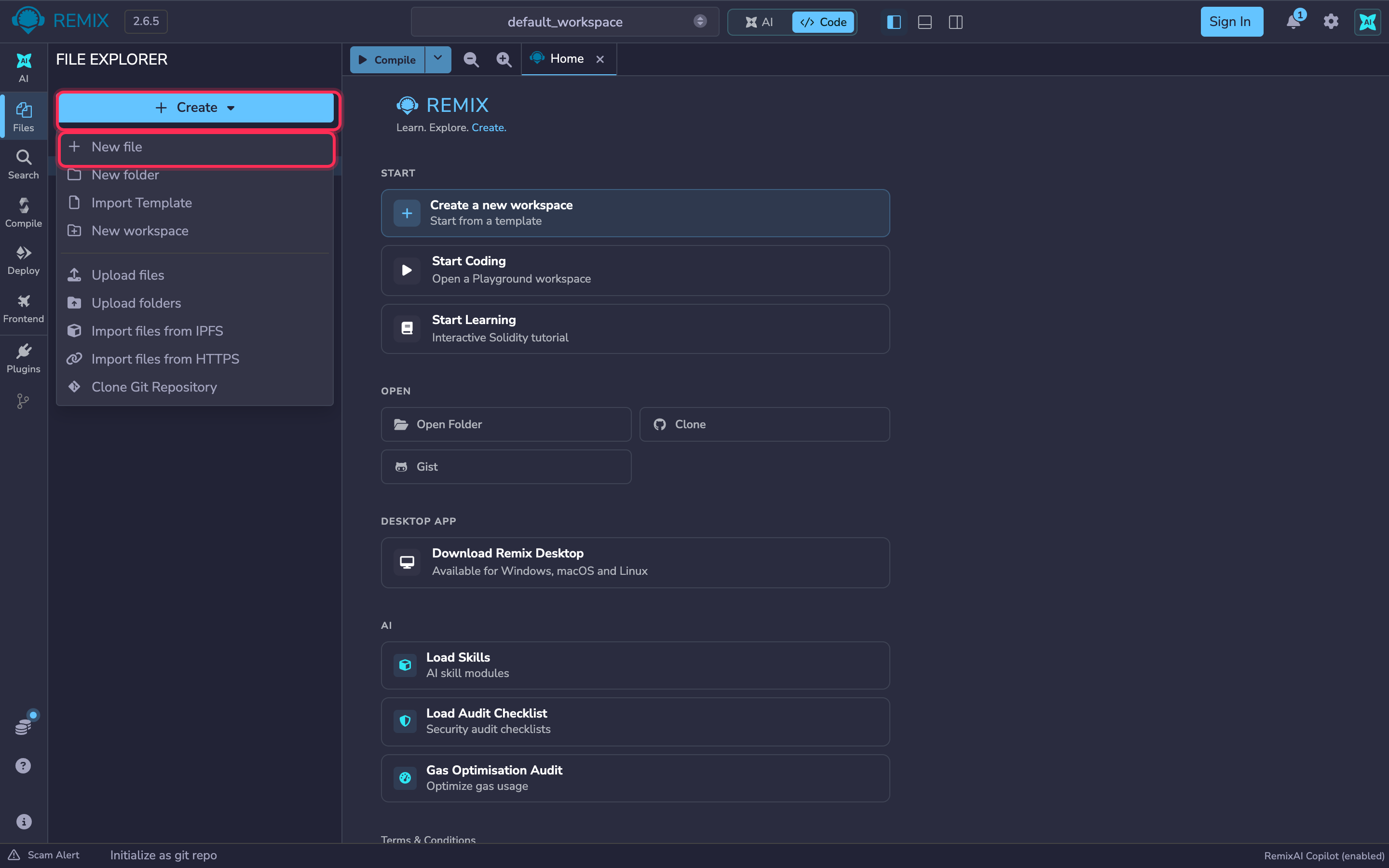
Task: Click Scam Alert in status bar
Action: tap(43, 855)
